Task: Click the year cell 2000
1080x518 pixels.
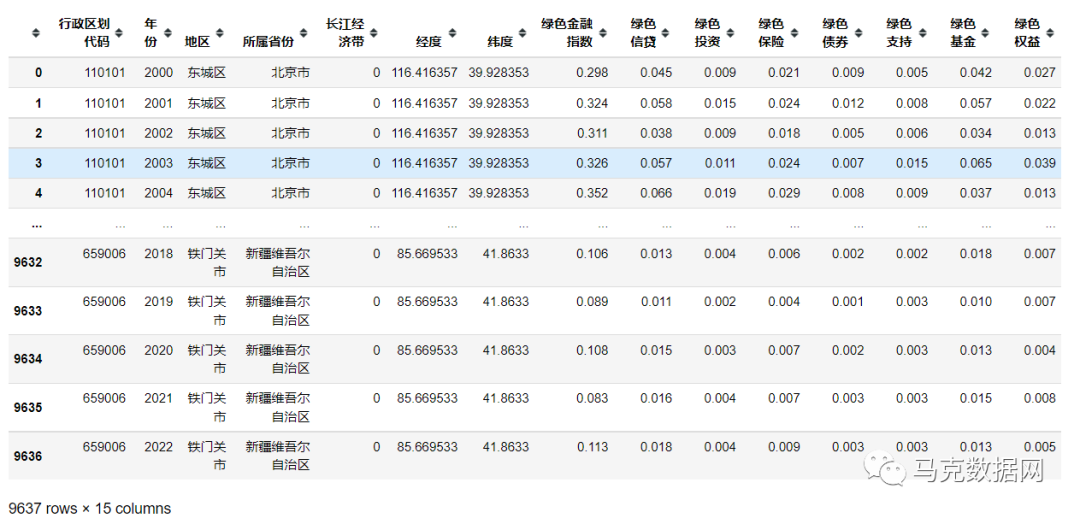Action: (158, 72)
